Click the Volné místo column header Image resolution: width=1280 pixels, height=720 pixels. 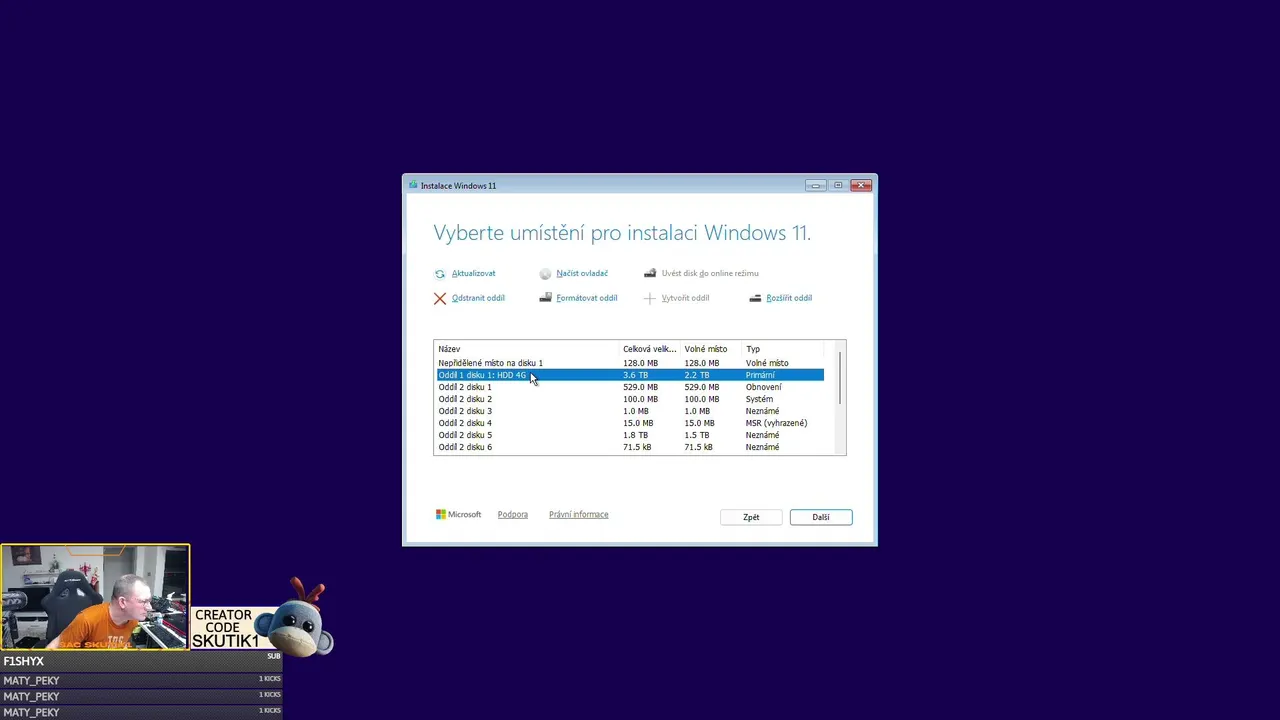(711, 349)
